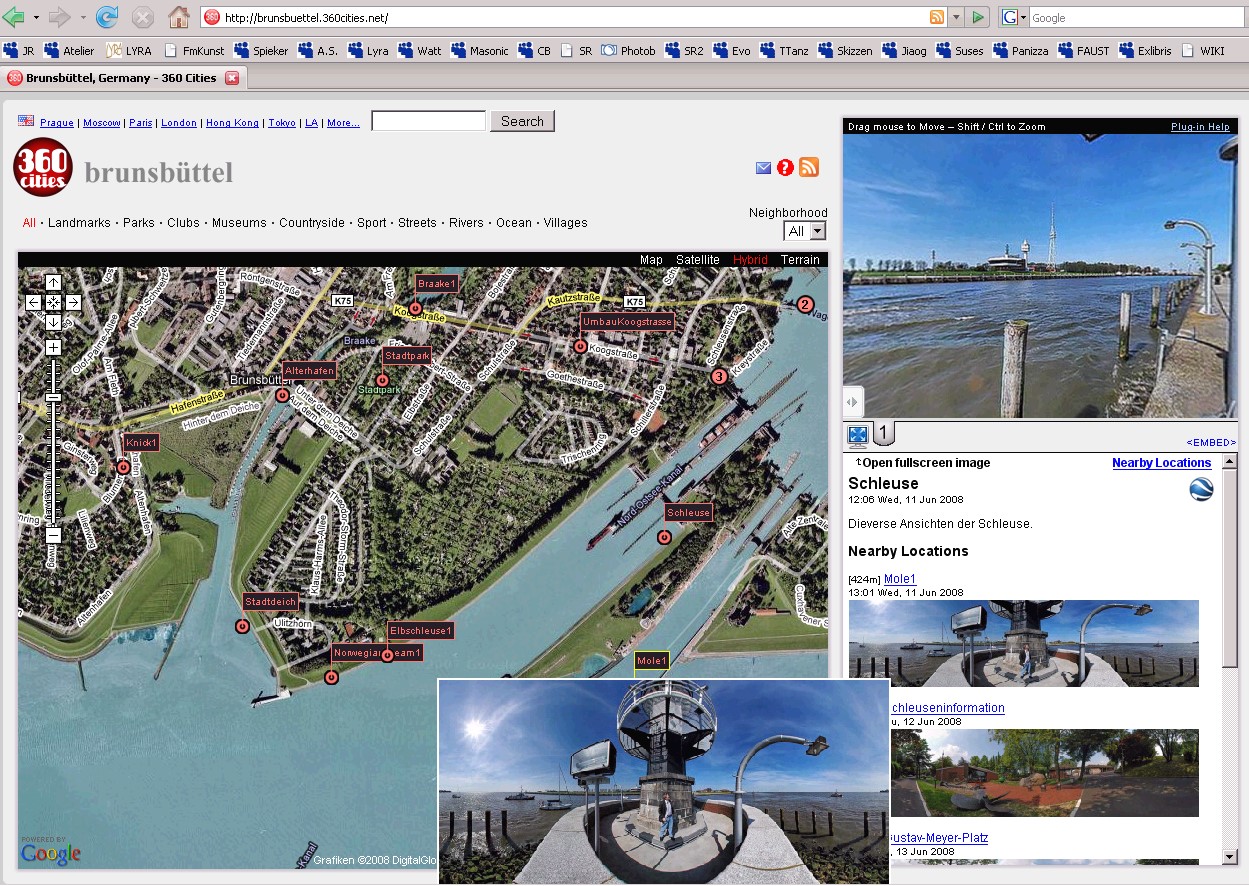Open the Nearby Locations link

click(x=1161, y=463)
